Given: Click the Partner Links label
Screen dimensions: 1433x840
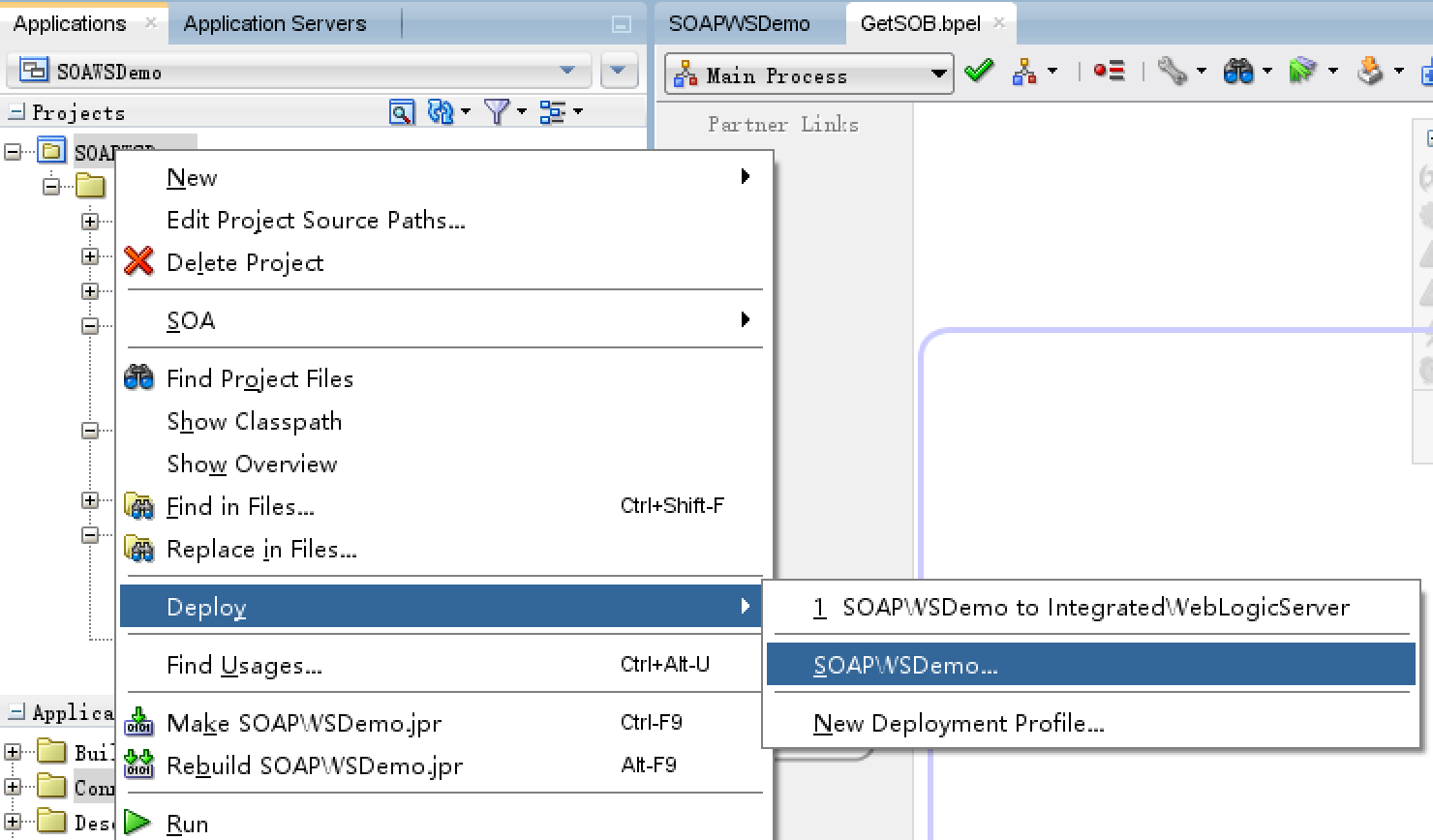Looking at the screenshot, I should pyautogui.click(x=783, y=124).
